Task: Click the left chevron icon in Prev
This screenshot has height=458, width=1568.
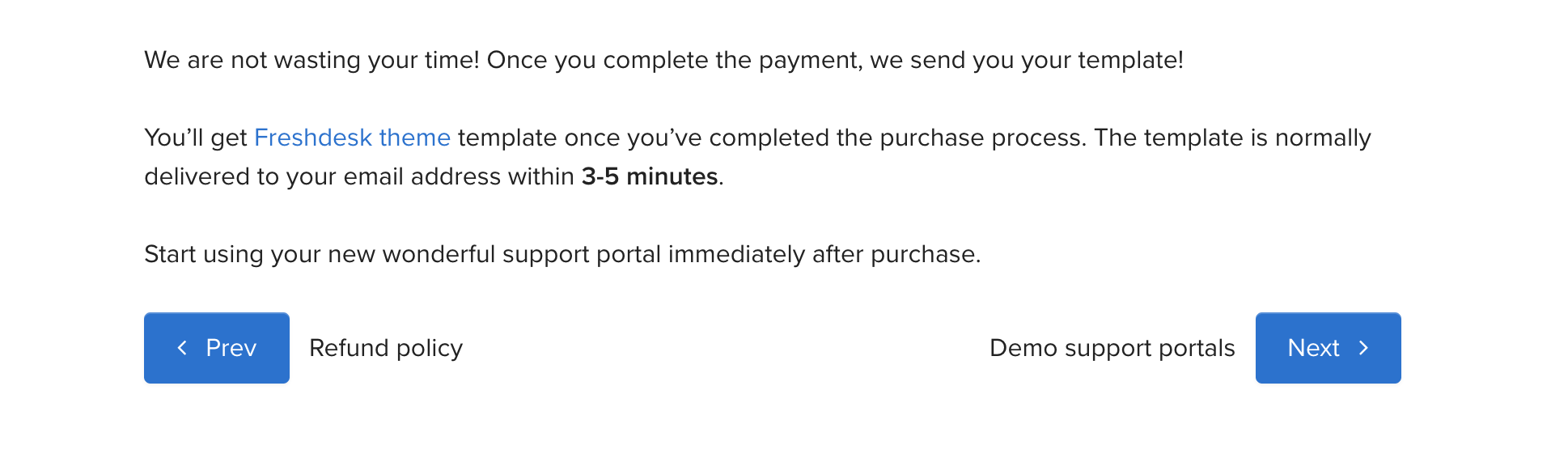Action: pyautogui.click(x=182, y=348)
